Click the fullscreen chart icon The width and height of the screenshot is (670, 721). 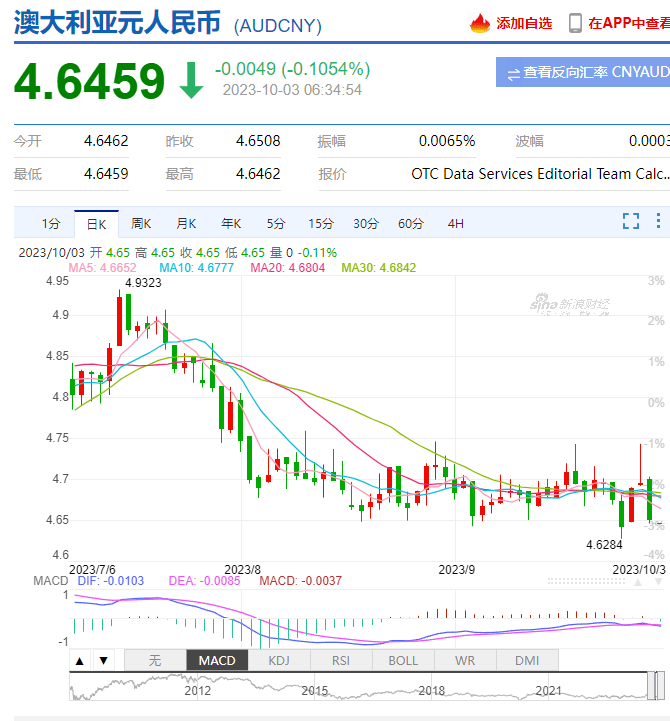click(x=631, y=221)
